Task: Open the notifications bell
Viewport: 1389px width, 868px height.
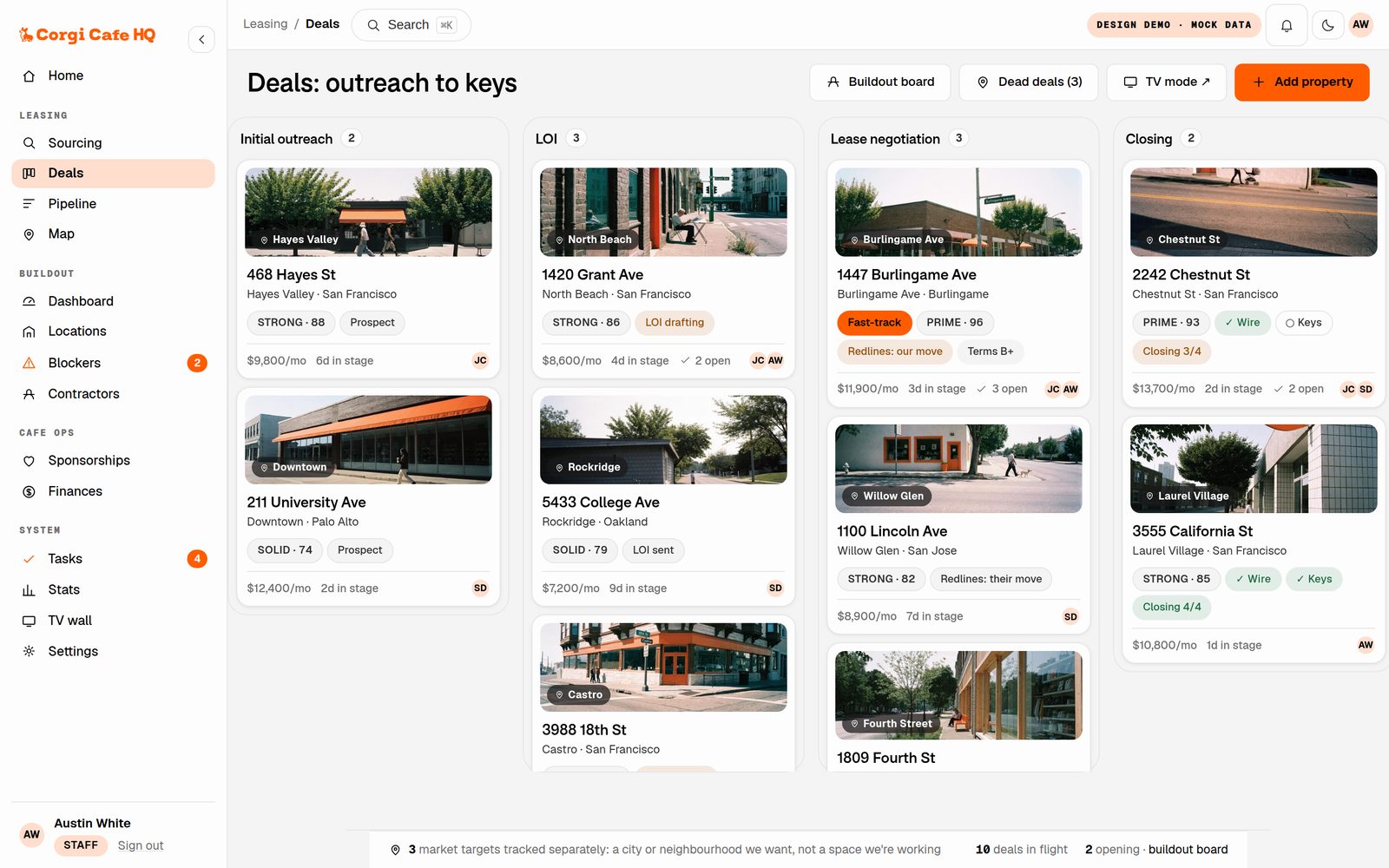Action: pos(1287,25)
